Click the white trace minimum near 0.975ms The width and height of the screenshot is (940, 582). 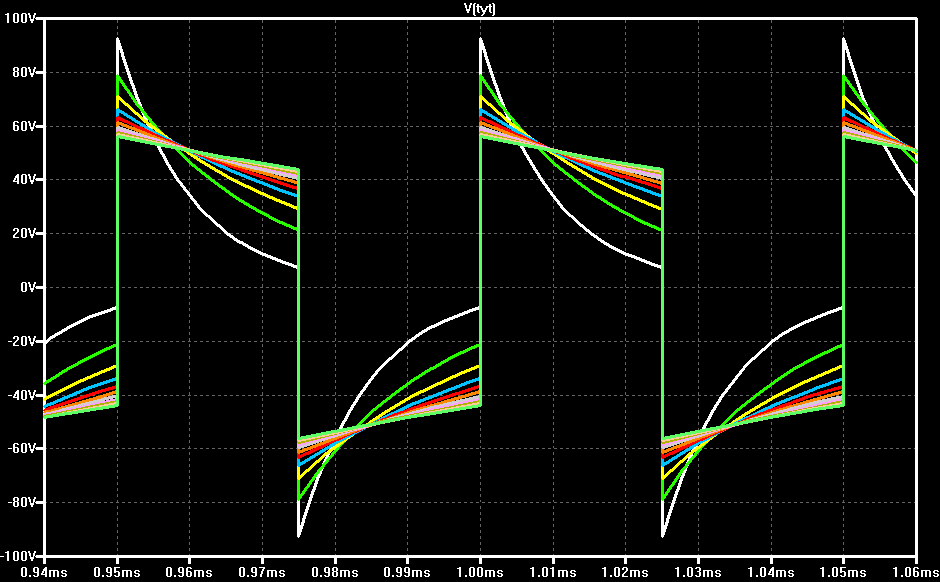[299, 536]
